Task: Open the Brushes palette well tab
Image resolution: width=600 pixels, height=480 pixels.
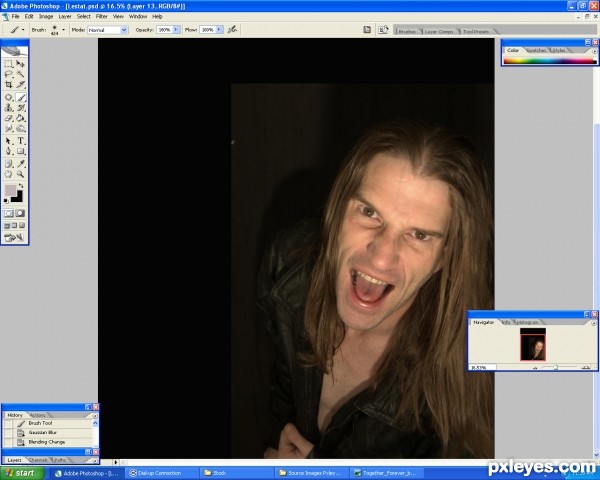Action: coord(407,31)
